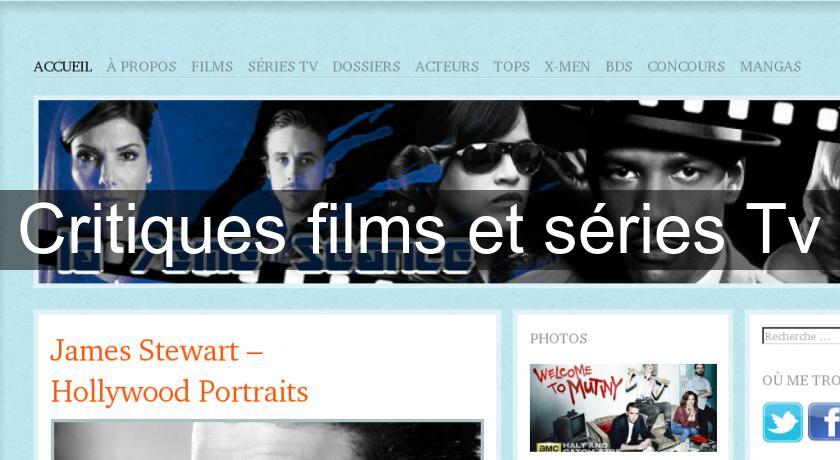Open the Acteurs menu item
The image size is (840, 460).
click(447, 66)
